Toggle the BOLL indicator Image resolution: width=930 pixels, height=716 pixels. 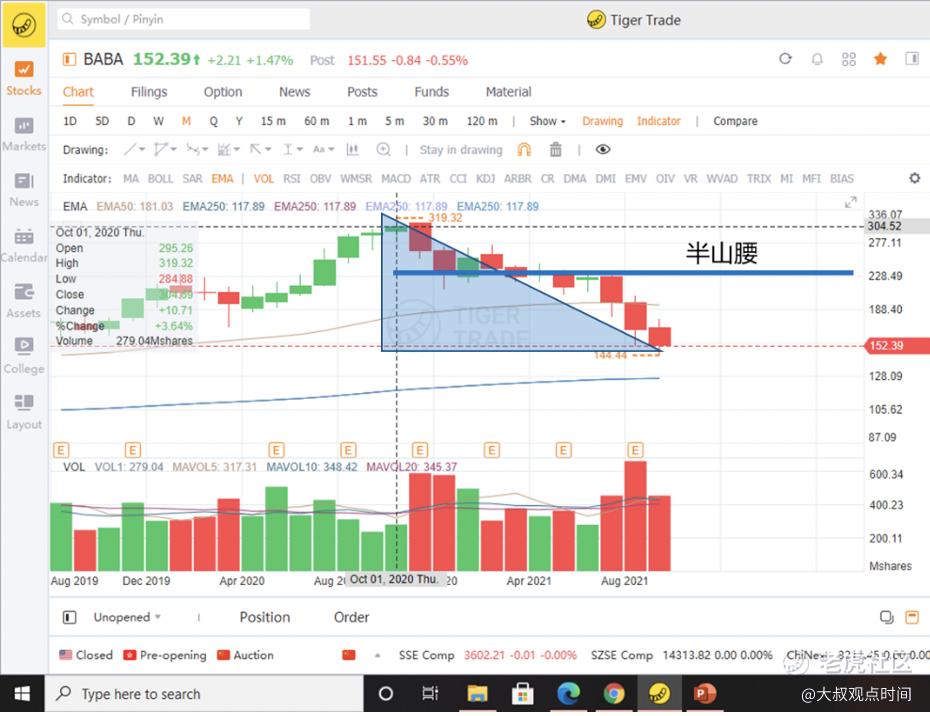point(160,179)
